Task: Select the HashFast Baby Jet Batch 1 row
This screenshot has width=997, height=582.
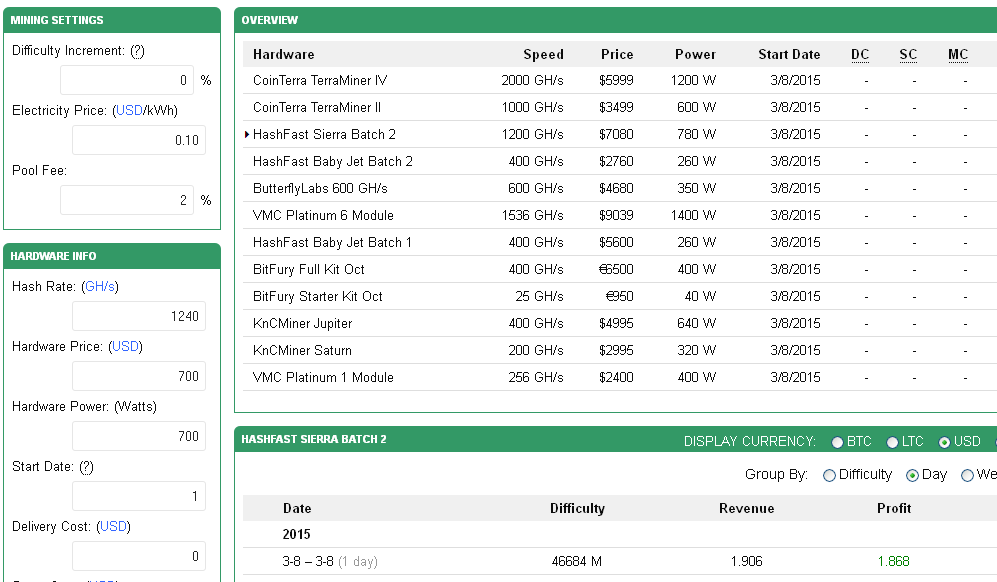Action: click(620, 243)
